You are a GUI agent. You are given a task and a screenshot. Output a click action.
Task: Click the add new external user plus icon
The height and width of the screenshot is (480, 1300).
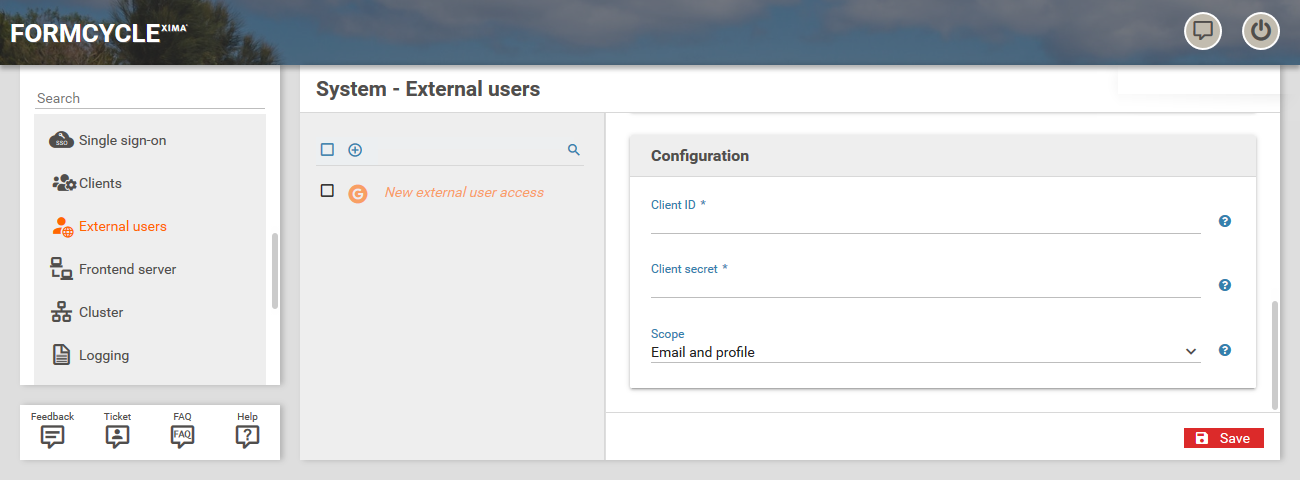[355, 150]
